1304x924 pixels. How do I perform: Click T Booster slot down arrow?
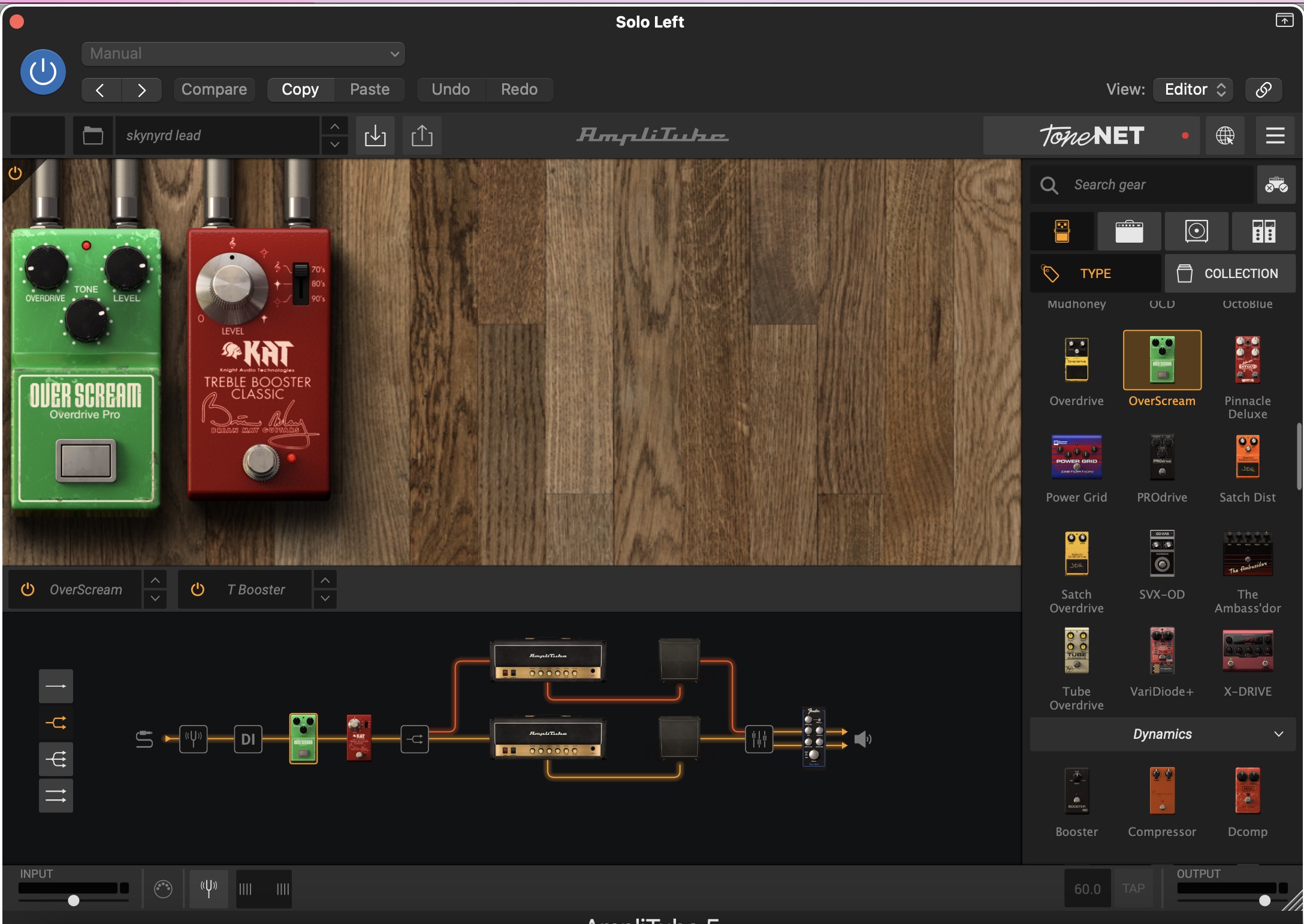pyautogui.click(x=325, y=599)
